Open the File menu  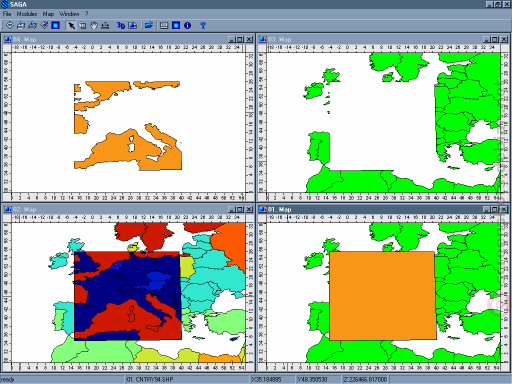coord(7,14)
